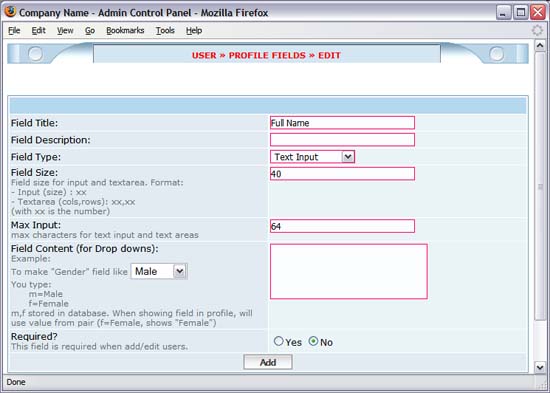Open the example Male gender dropdown
Image resolution: width=550 pixels, height=393 pixels.
159,271
